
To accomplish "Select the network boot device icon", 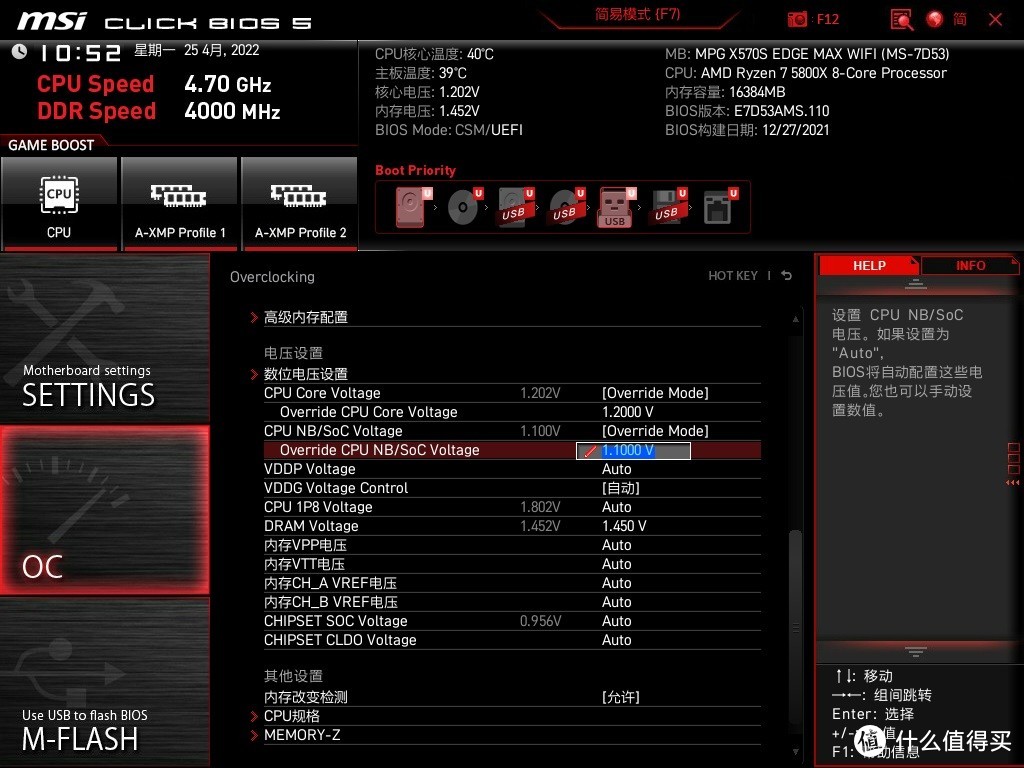I will pyautogui.click(x=720, y=206).
